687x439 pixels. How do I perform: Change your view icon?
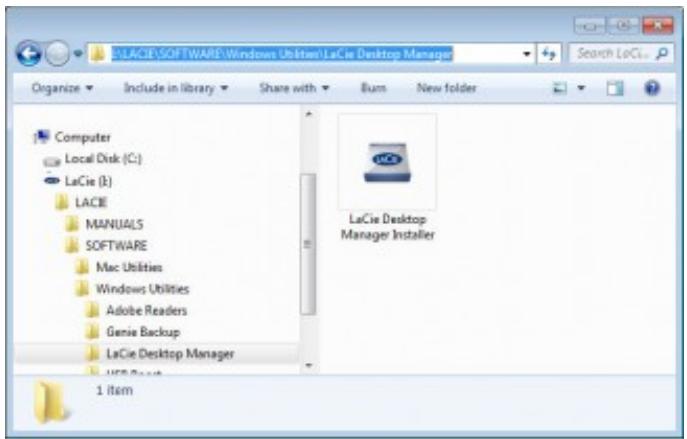[560, 88]
